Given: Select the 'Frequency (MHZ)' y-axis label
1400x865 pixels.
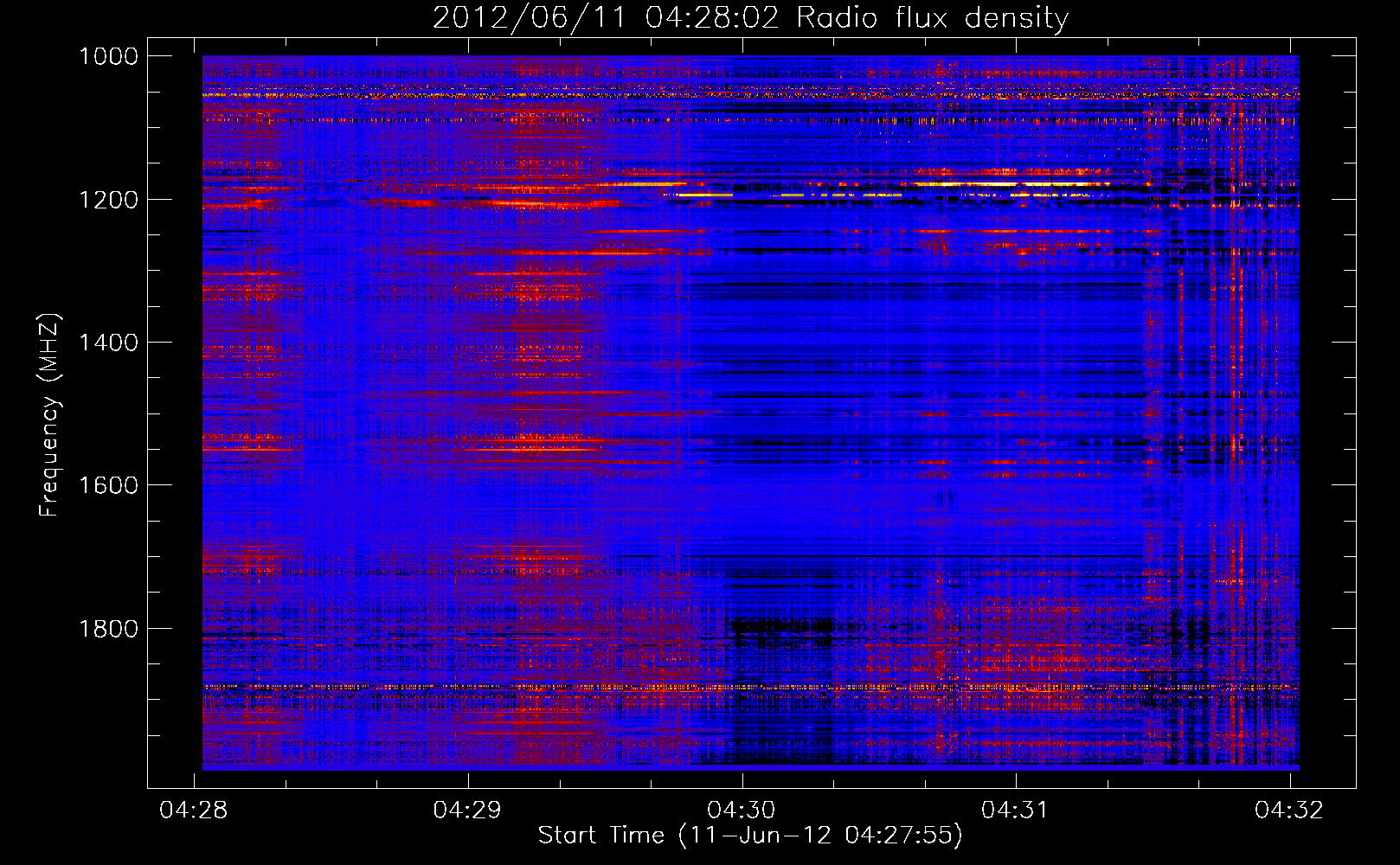Looking at the screenshot, I should (x=49, y=415).
